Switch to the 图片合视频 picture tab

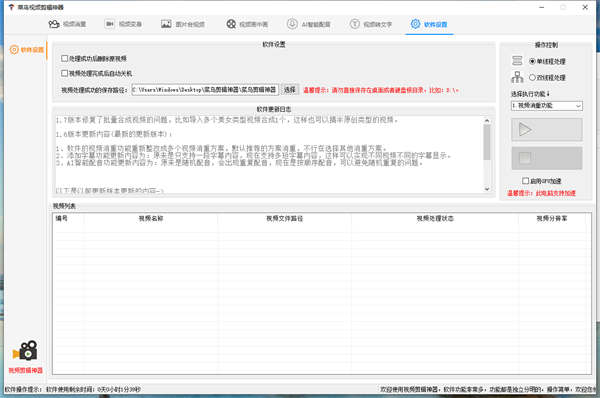pos(183,24)
